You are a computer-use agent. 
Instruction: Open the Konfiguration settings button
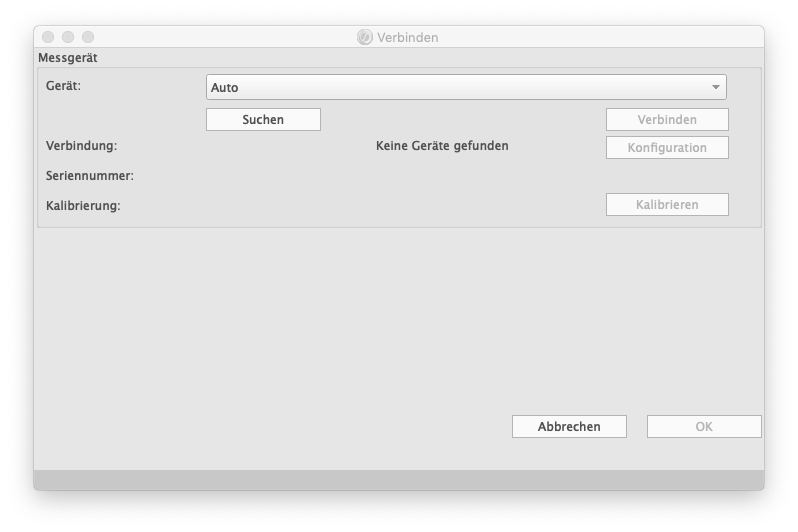(667, 148)
